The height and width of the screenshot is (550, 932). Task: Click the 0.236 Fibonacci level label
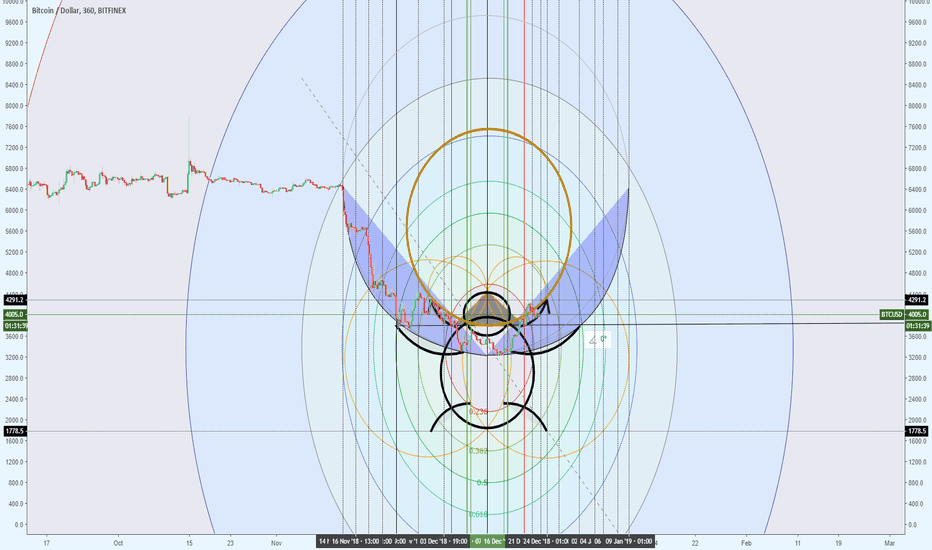478,411
